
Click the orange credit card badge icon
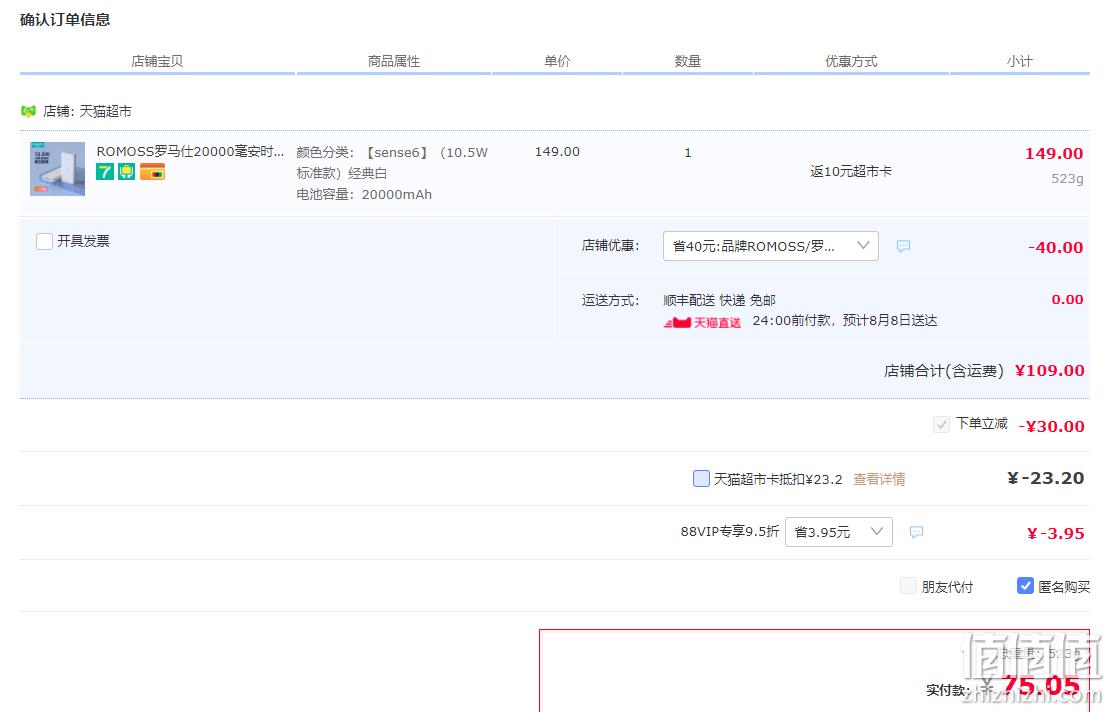[x=152, y=171]
